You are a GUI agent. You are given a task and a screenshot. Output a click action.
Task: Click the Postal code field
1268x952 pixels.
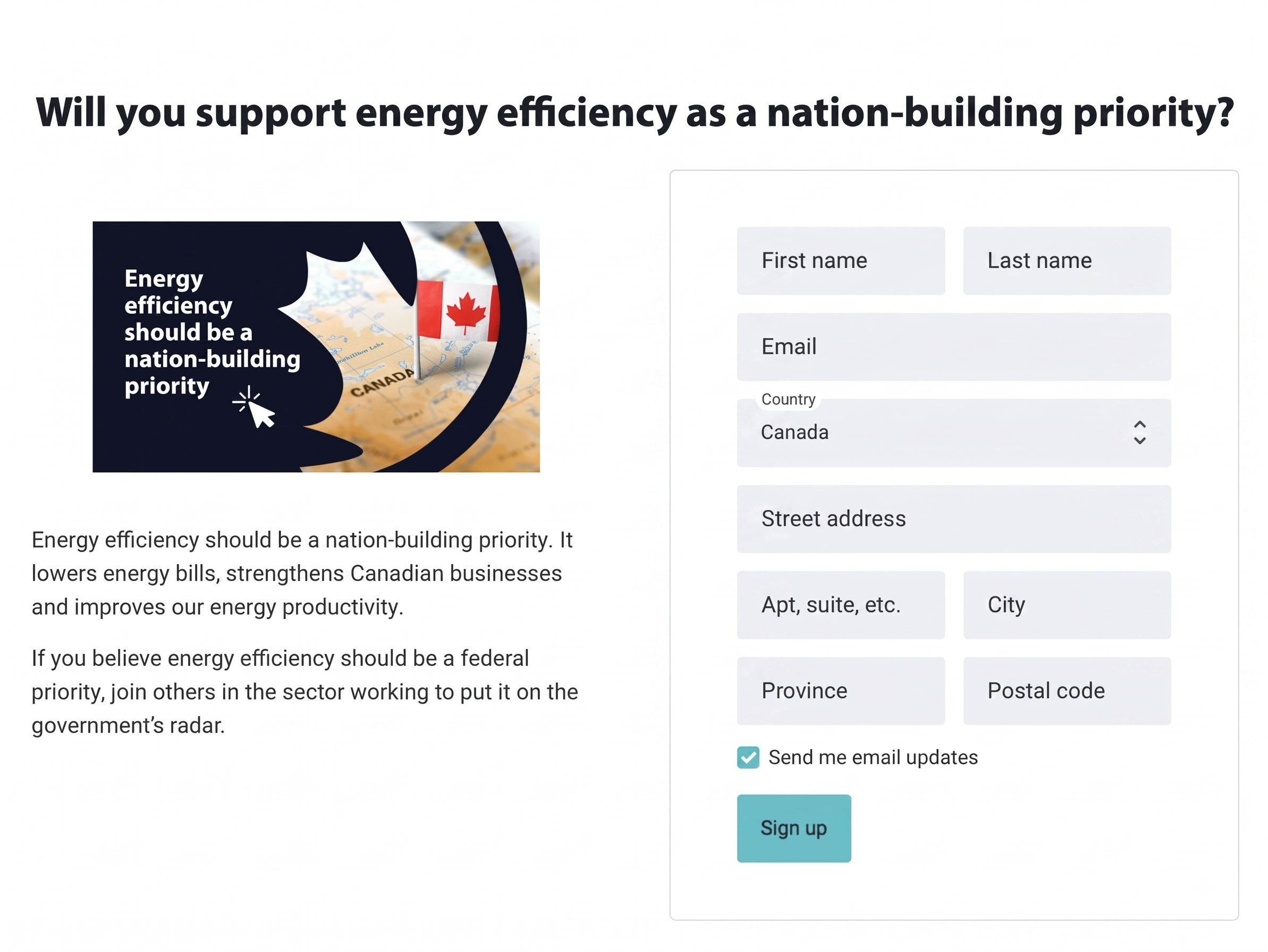1067,691
